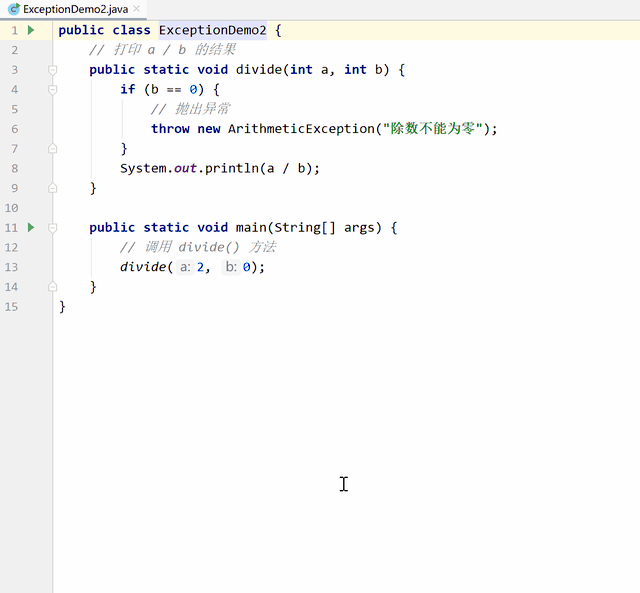Click fold end marker at line 14
640x593 pixels.
click(x=52, y=287)
